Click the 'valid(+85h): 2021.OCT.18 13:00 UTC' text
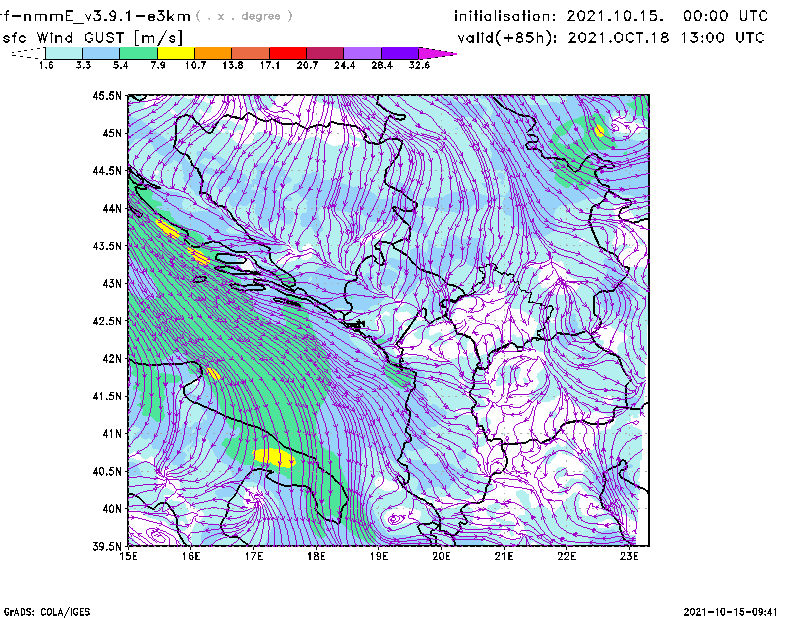800x618 pixels. pos(611,38)
